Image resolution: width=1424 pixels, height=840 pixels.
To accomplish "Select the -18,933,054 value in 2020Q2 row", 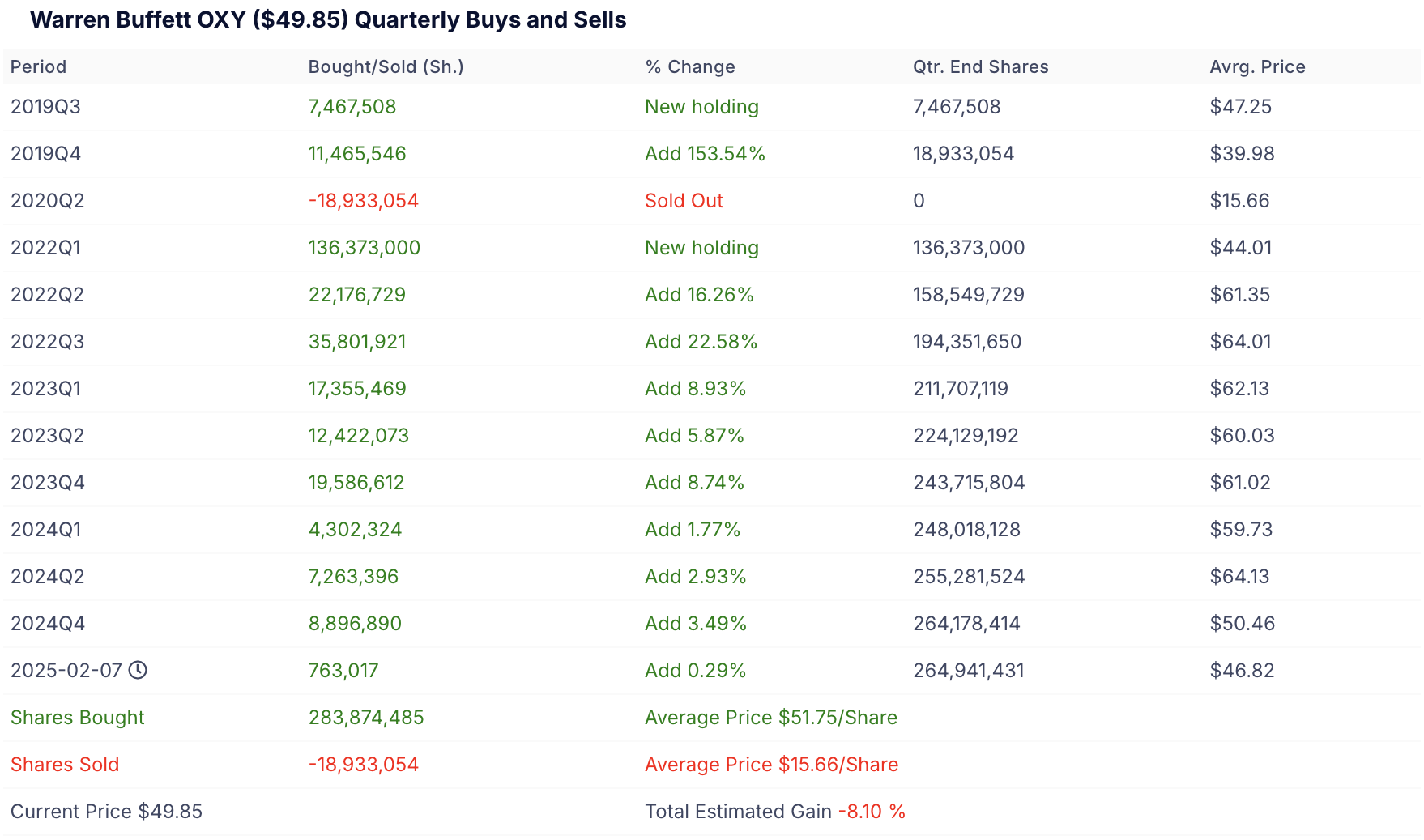I will [363, 201].
